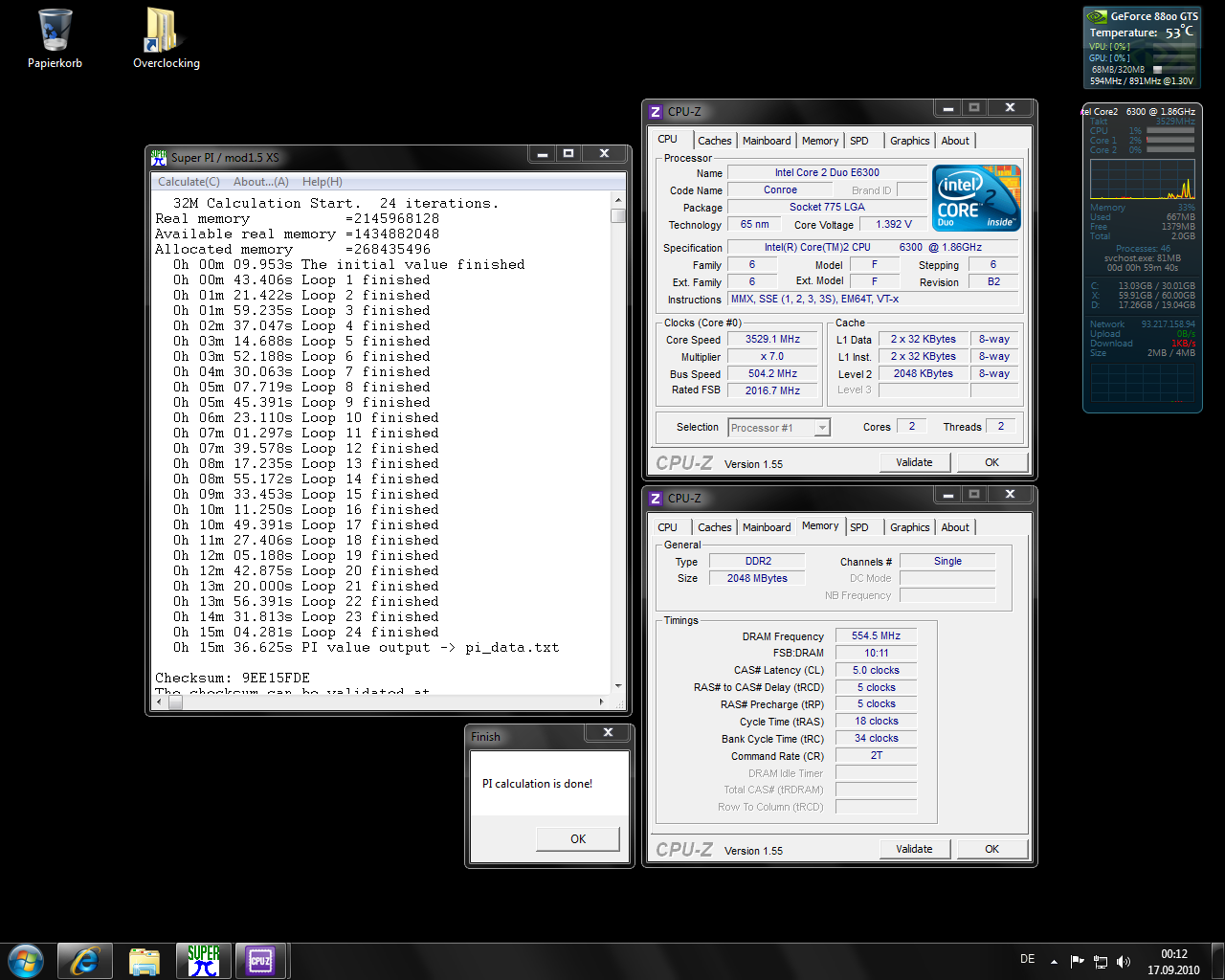
Task: Switch to SPD tab in upper CPU-Z
Action: coord(859,141)
